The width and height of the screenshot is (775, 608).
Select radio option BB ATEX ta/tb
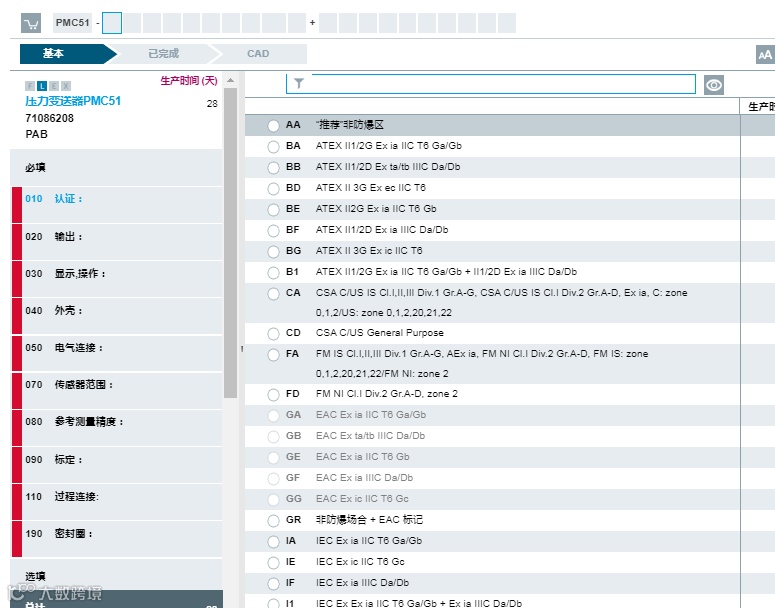(x=273, y=168)
